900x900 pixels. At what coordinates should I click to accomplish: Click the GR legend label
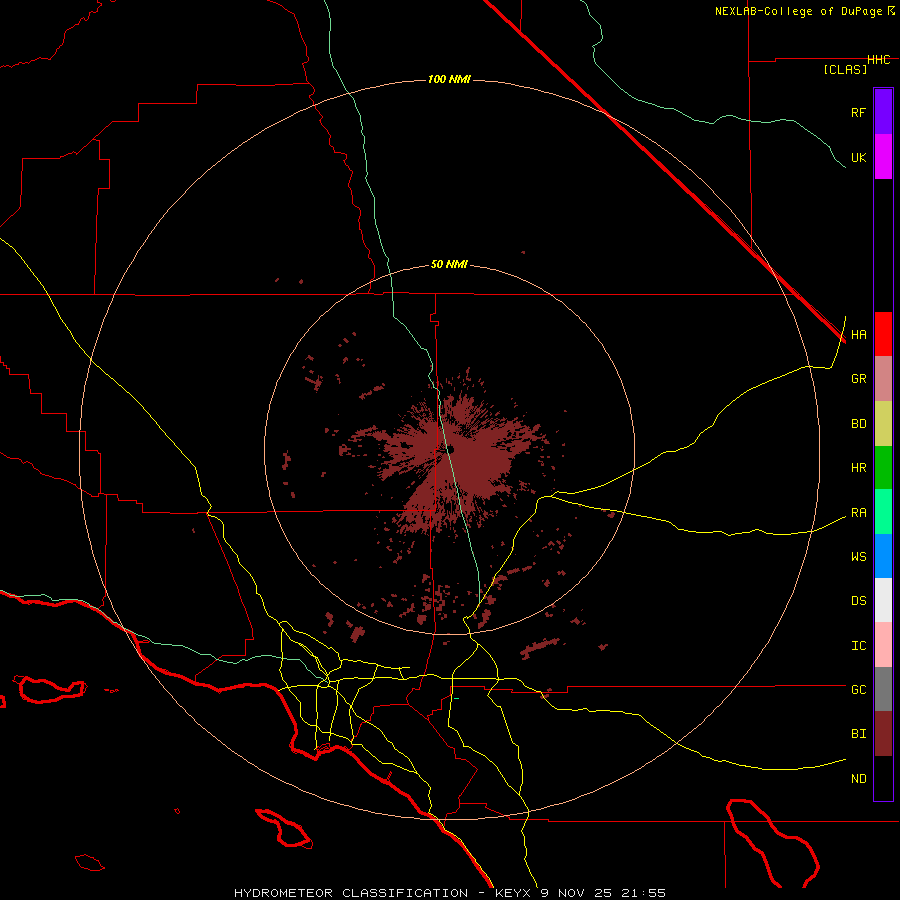click(858, 379)
